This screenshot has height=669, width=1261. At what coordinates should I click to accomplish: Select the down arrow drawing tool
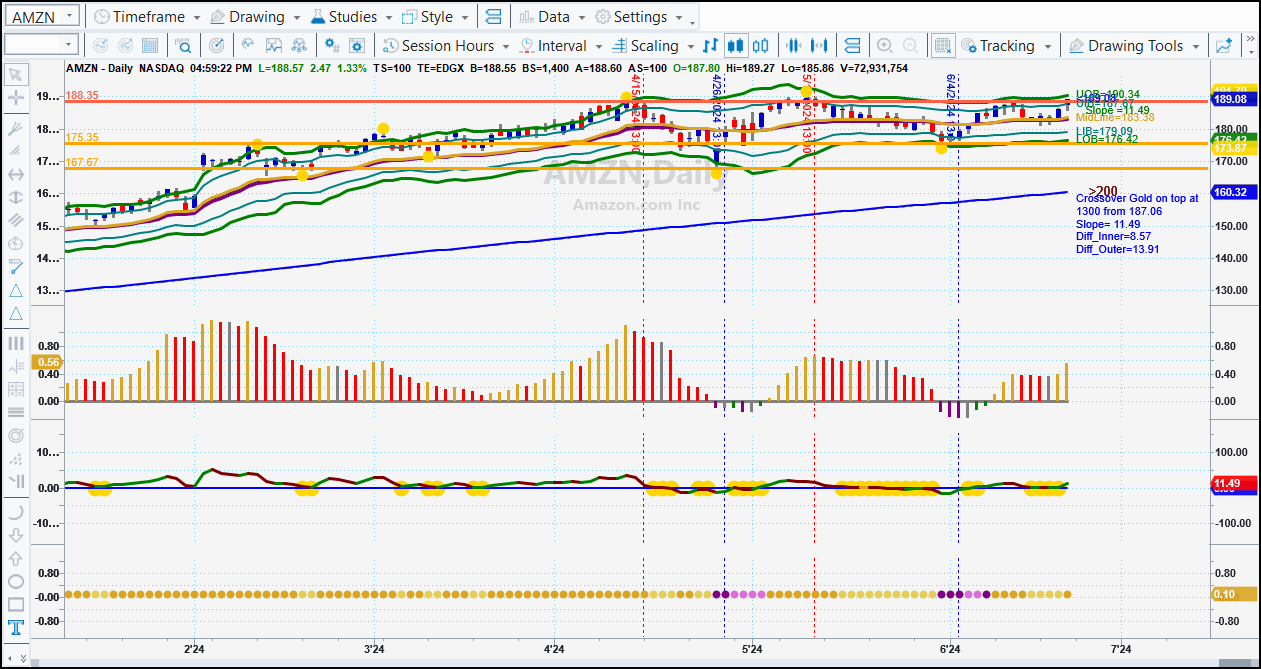pos(16,535)
